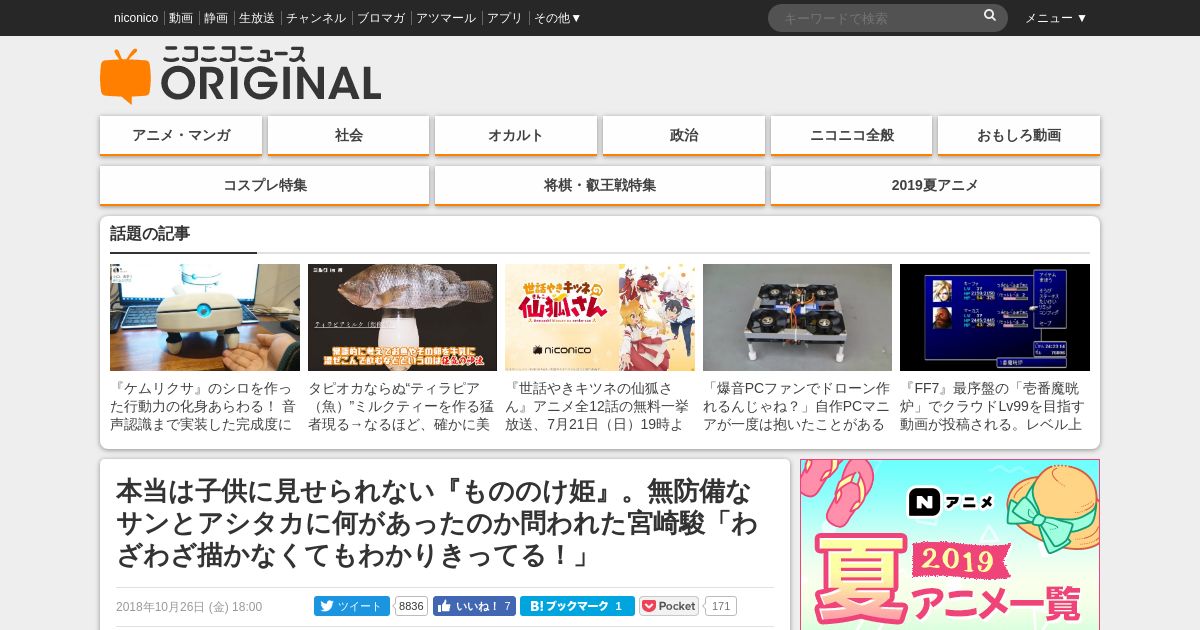Select the おもしろ動画 category tab
Viewport: 1200px width, 630px height.
[x=1019, y=135]
